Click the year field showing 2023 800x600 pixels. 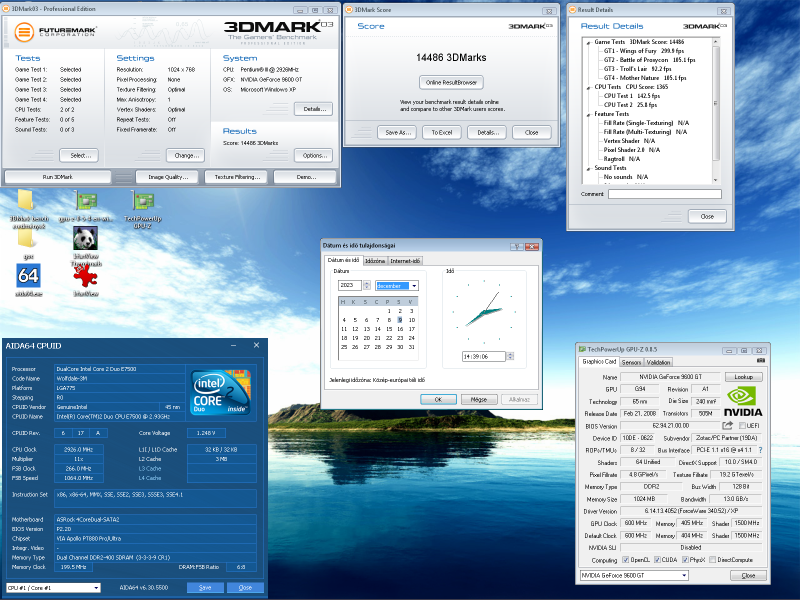point(350,286)
